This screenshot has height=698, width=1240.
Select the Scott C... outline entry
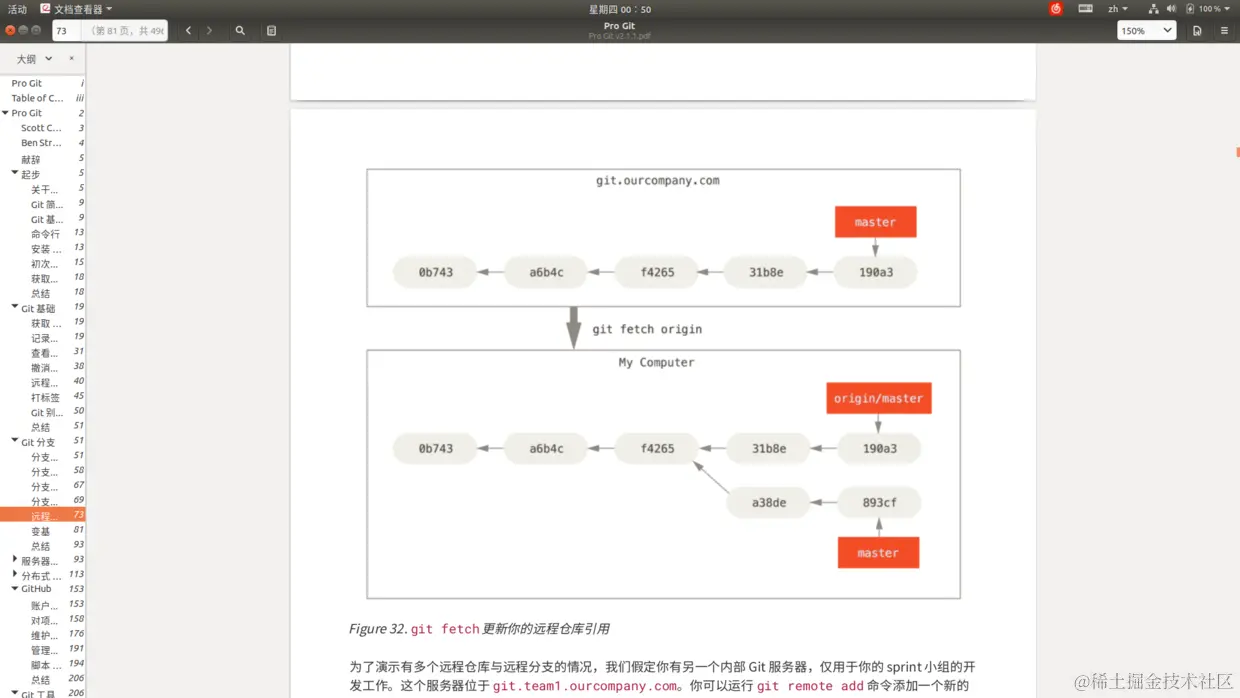(43, 128)
